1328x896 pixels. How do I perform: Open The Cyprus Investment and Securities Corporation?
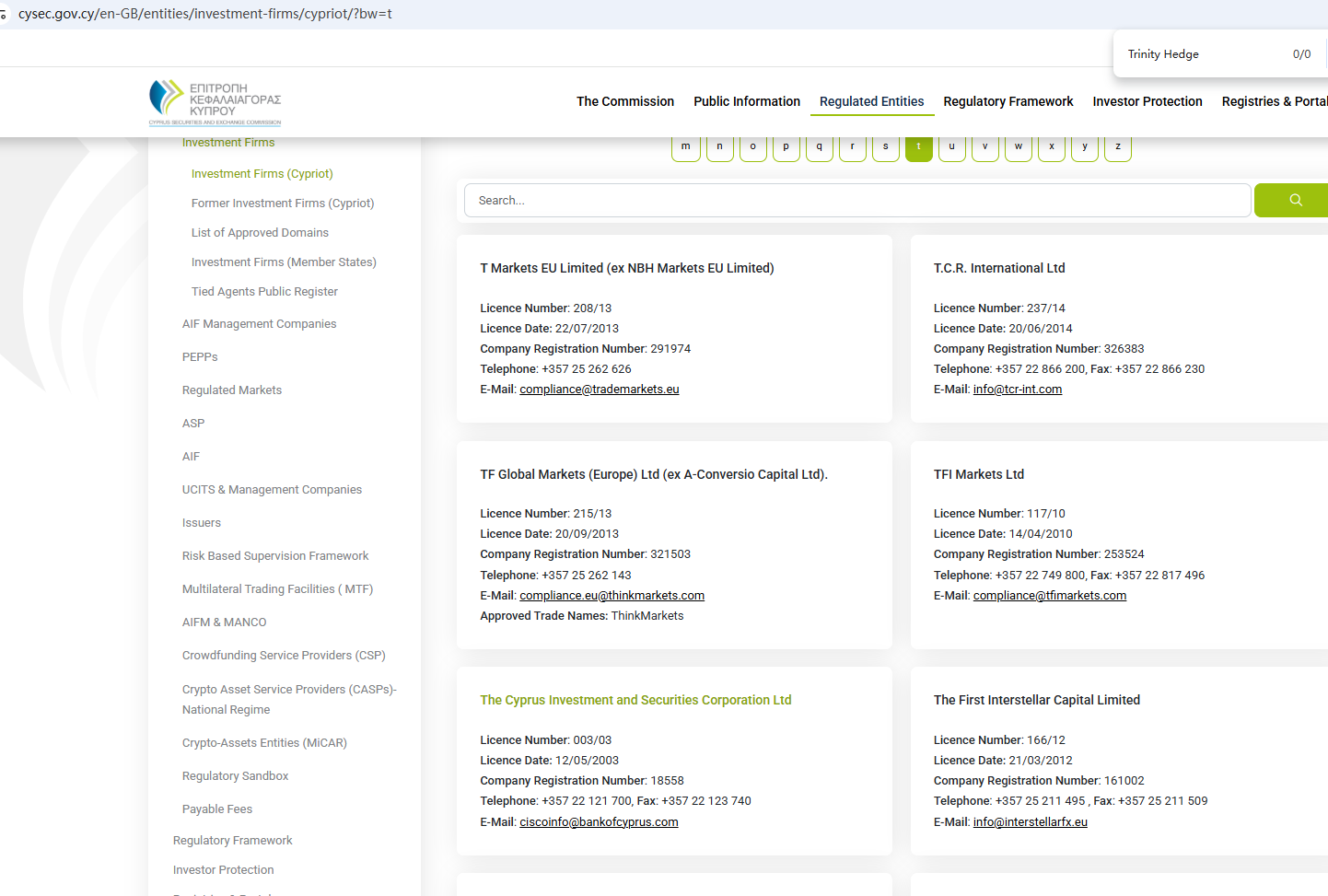pyautogui.click(x=635, y=700)
